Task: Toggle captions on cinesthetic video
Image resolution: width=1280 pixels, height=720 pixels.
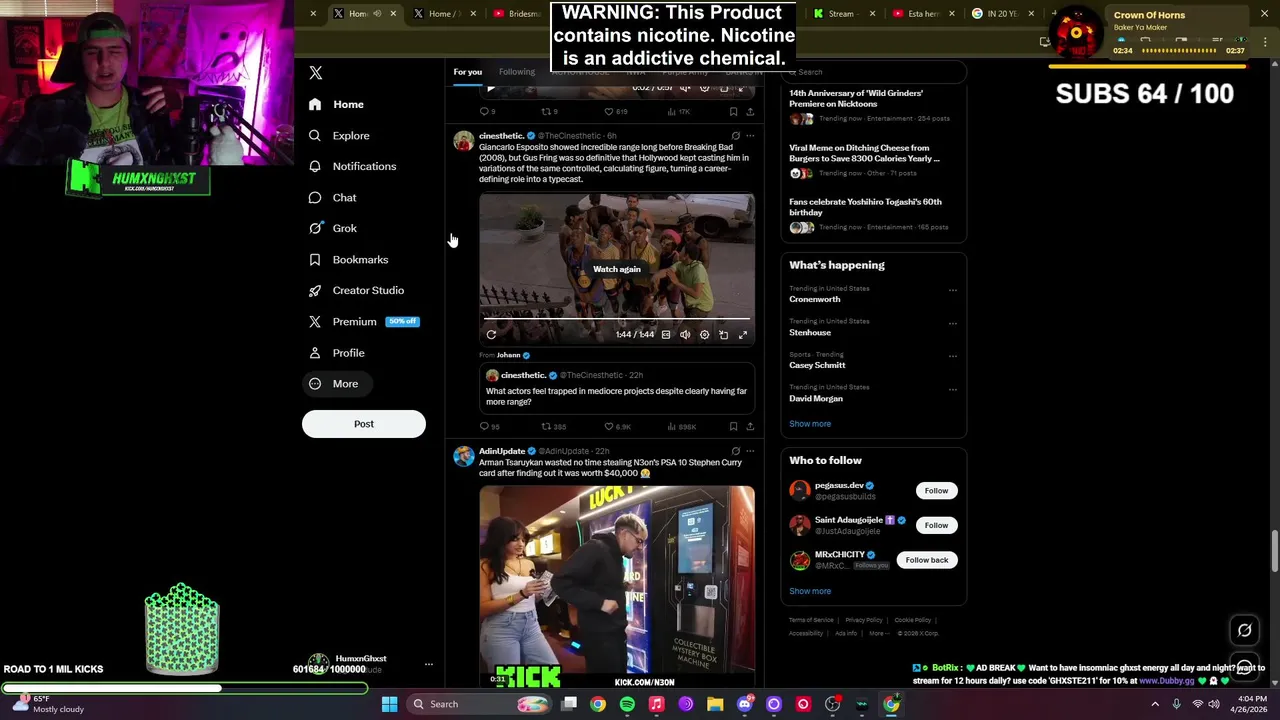Action: (666, 335)
